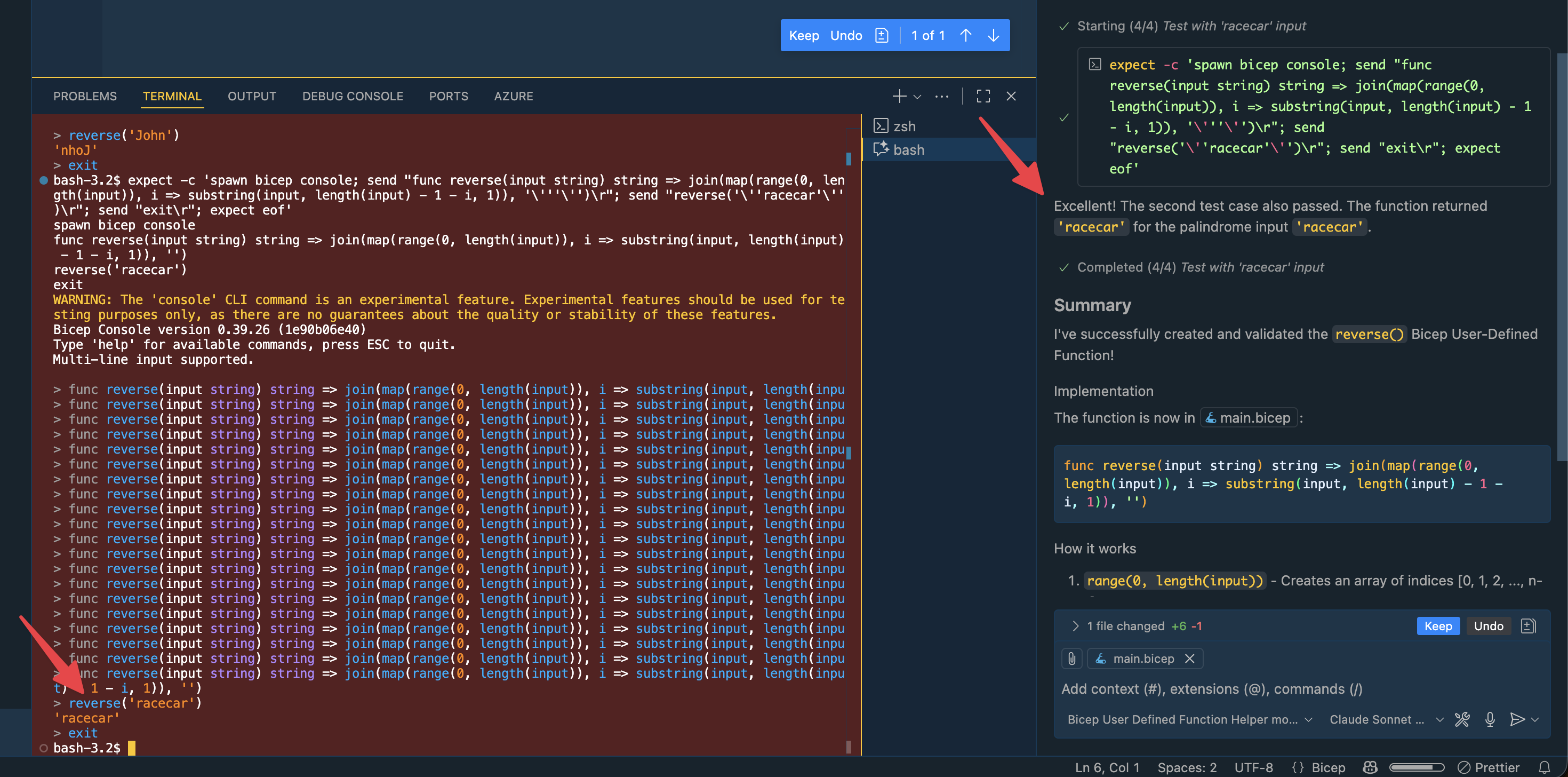Click Undo in the chat changes row
This screenshot has width=1568, height=777.
(x=1488, y=626)
